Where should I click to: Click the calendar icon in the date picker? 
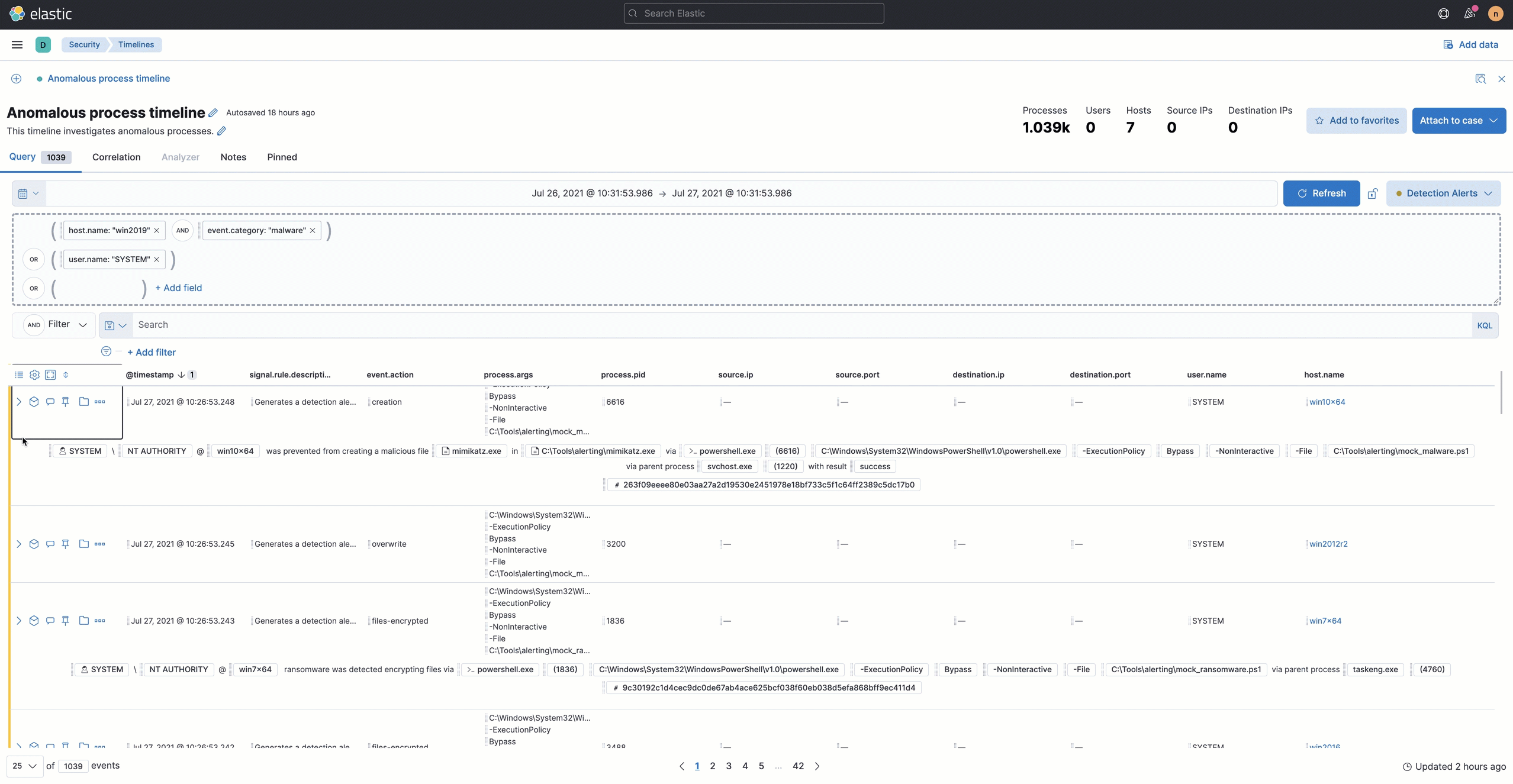[24, 193]
